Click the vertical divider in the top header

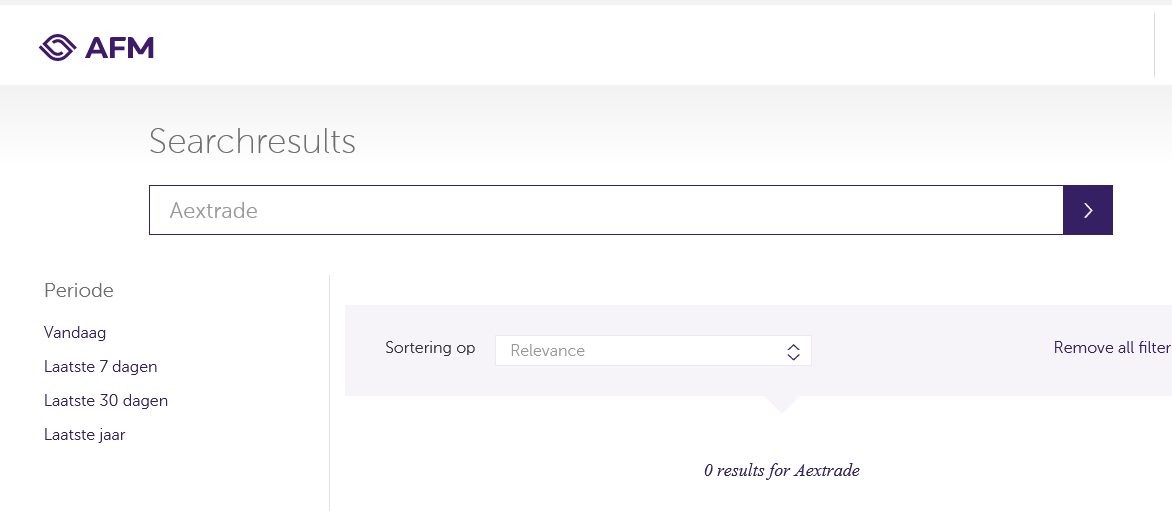tap(1154, 44)
